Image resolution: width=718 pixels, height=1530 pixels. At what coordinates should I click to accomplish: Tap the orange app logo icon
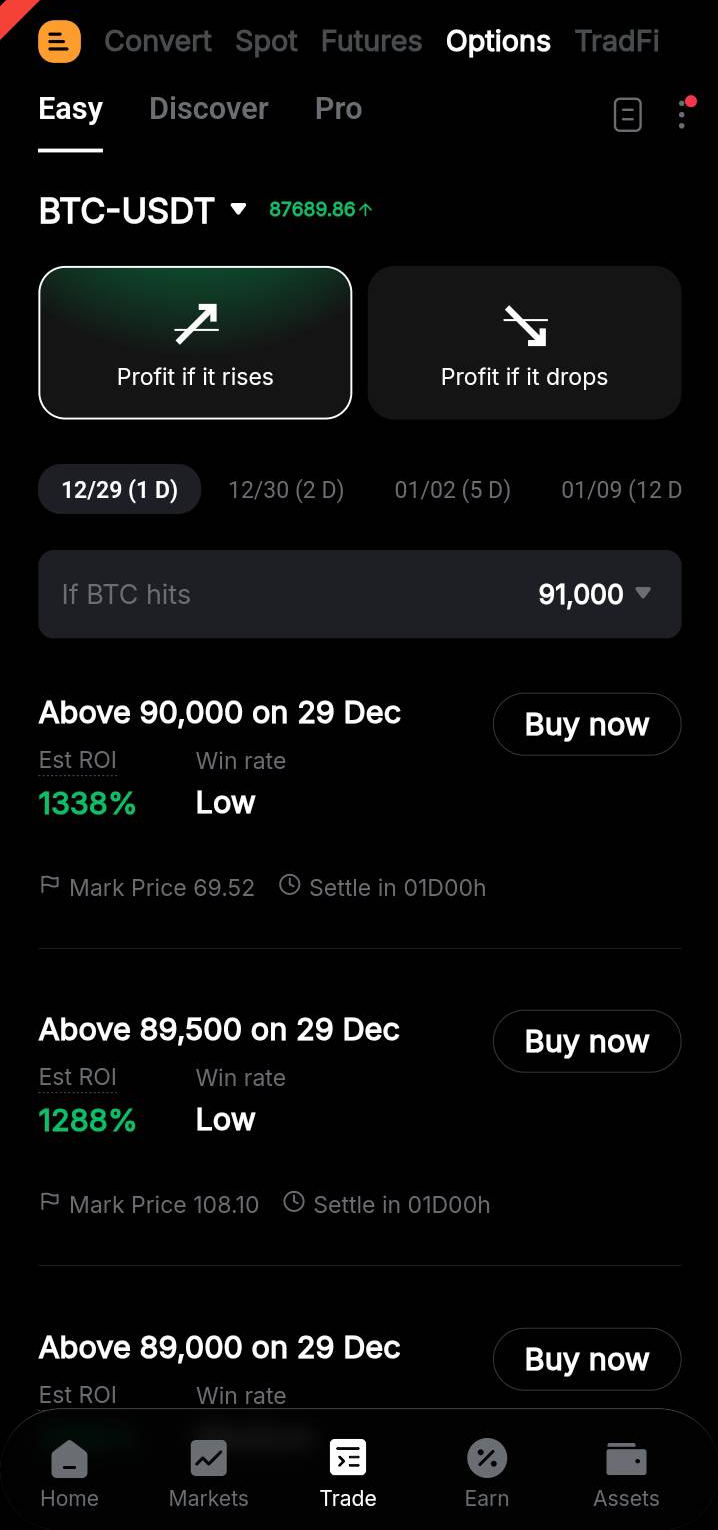59,41
